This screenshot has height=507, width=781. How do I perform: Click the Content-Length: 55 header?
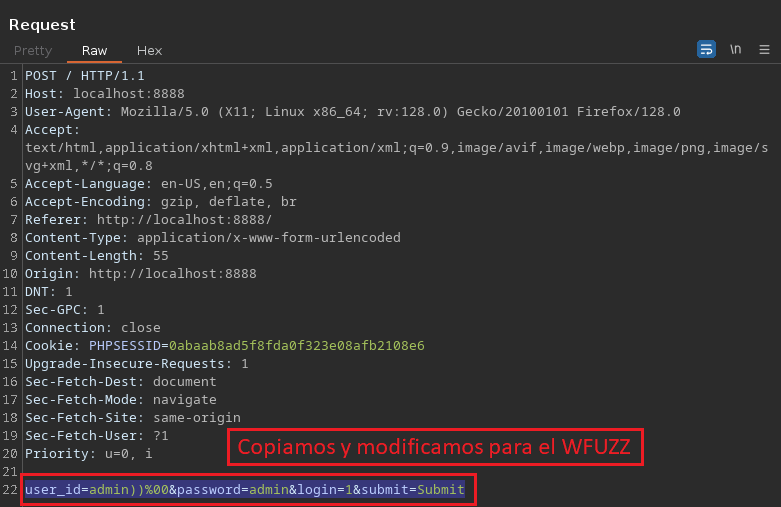(97, 256)
